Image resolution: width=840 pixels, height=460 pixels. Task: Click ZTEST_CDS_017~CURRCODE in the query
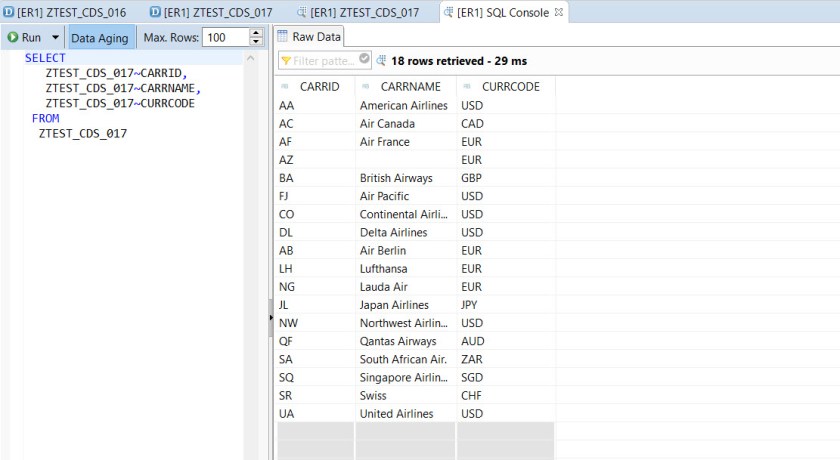(120, 103)
